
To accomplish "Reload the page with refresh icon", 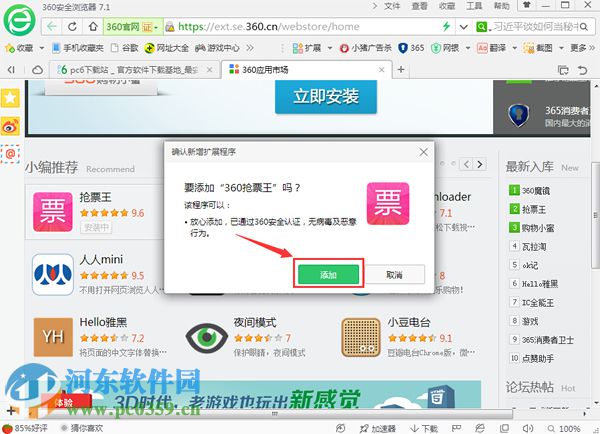I will click(72, 26).
